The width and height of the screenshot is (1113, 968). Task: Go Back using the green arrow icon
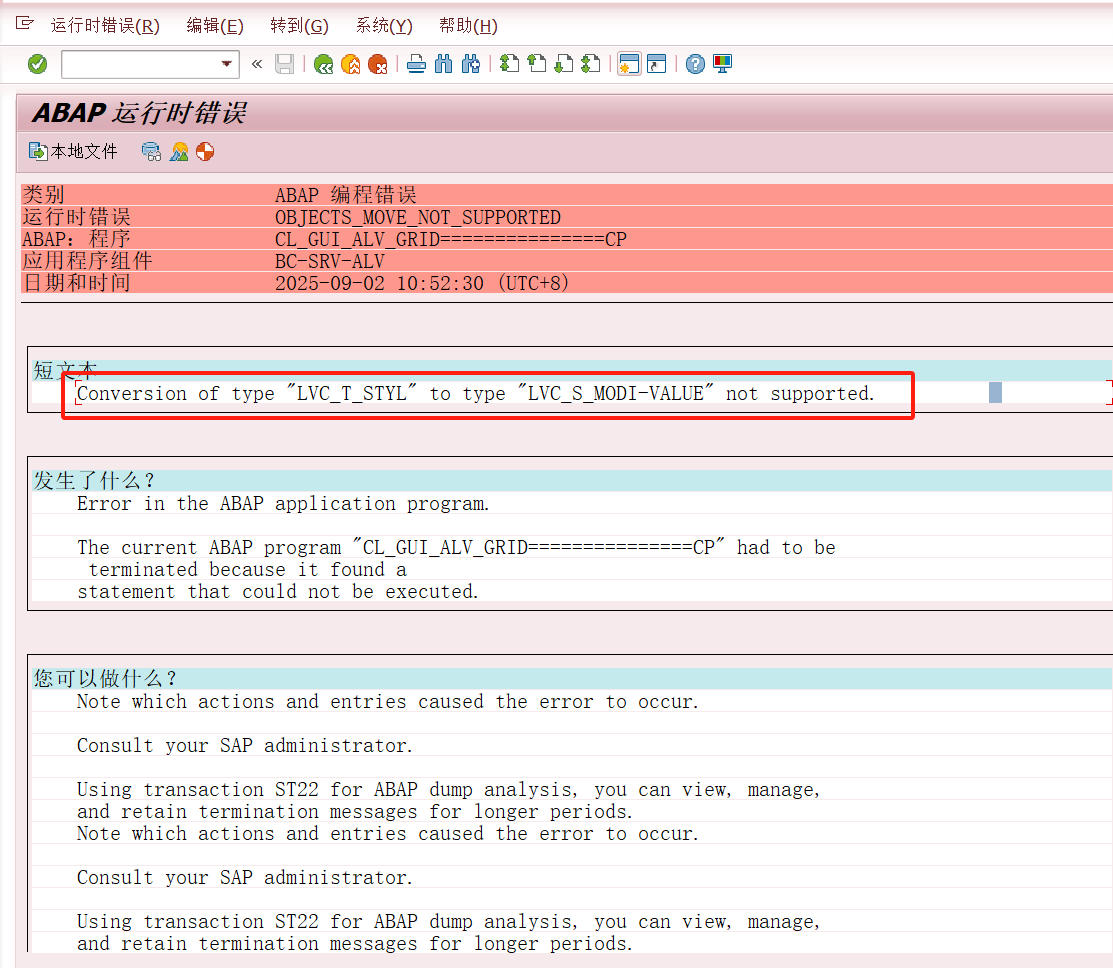pos(324,65)
